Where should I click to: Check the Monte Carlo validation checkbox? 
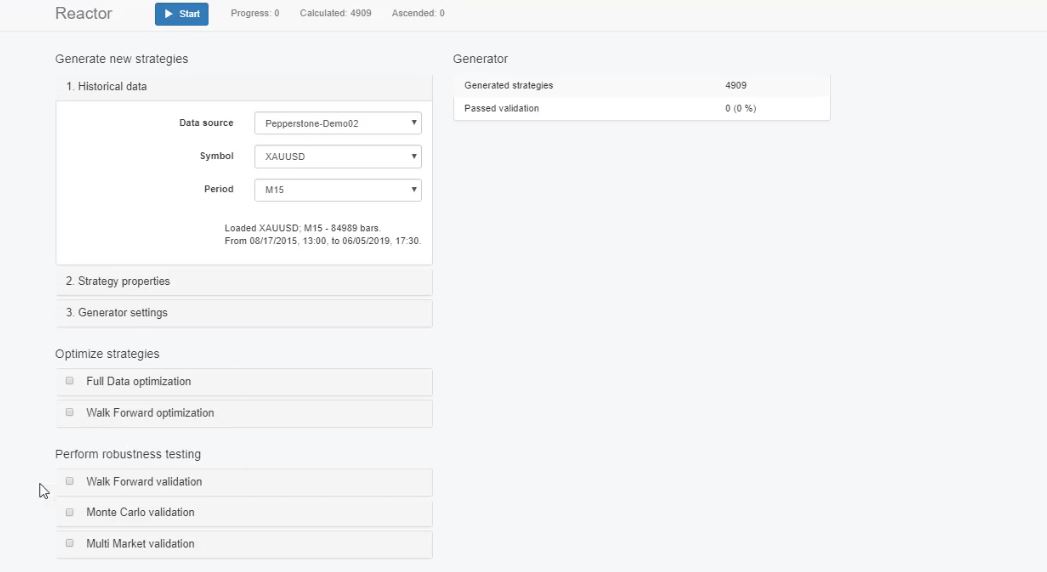click(70, 512)
